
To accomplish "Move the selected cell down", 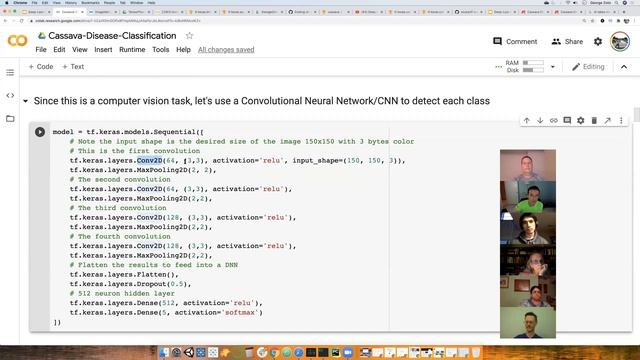I will [540, 120].
